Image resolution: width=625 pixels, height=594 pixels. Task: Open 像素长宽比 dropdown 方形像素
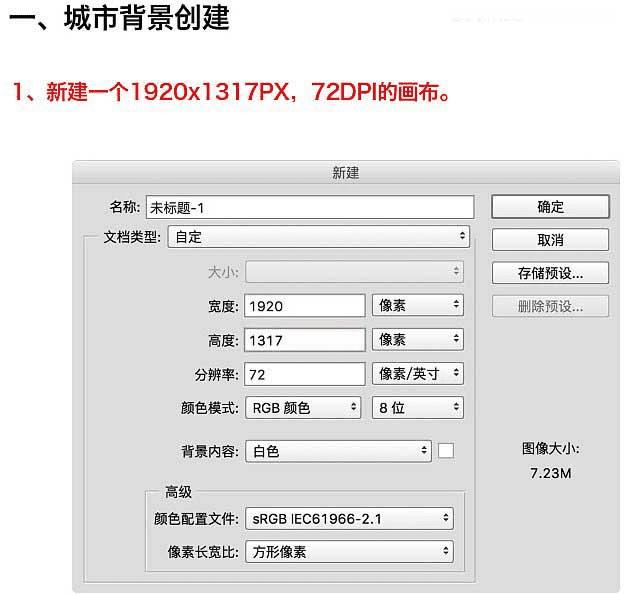(x=350, y=552)
